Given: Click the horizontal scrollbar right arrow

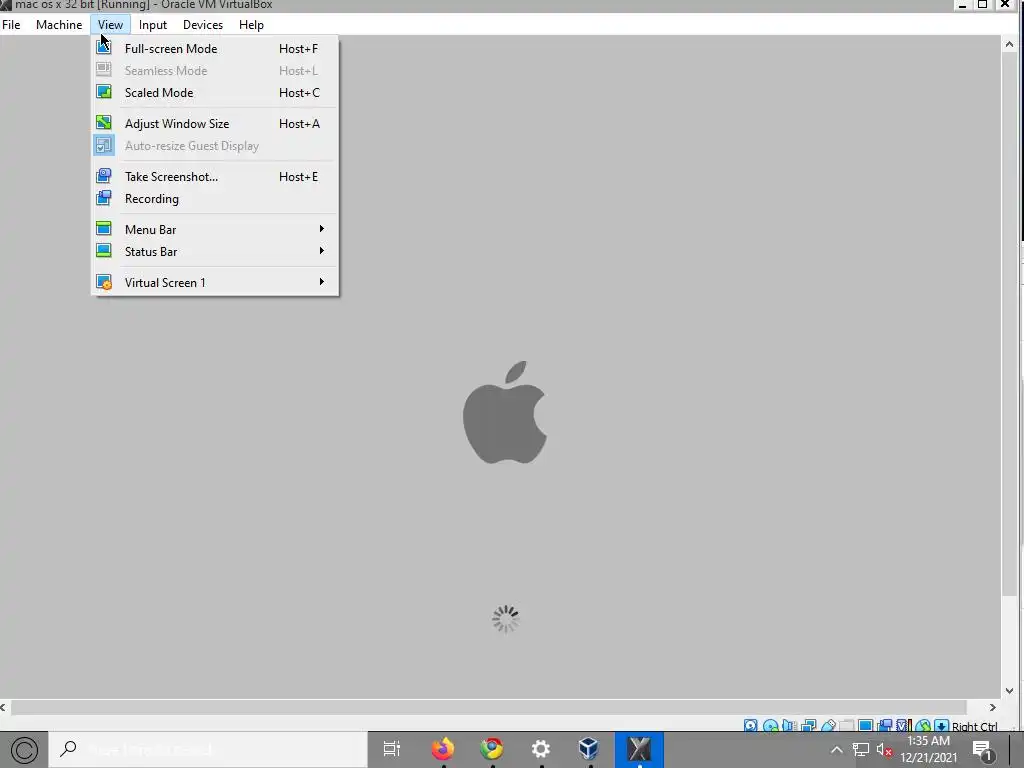Looking at the screenshot, I should (x=993, y=707).
